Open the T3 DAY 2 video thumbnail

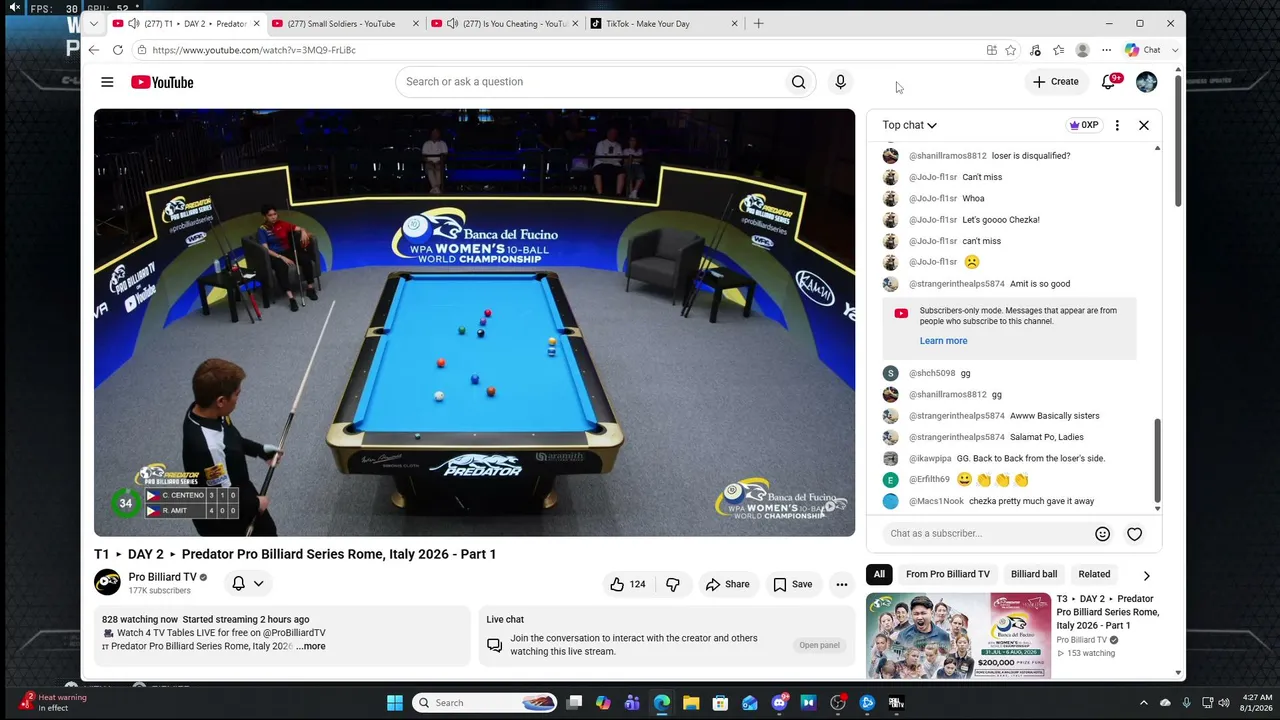pyautogui.click(x=958, y=636)
